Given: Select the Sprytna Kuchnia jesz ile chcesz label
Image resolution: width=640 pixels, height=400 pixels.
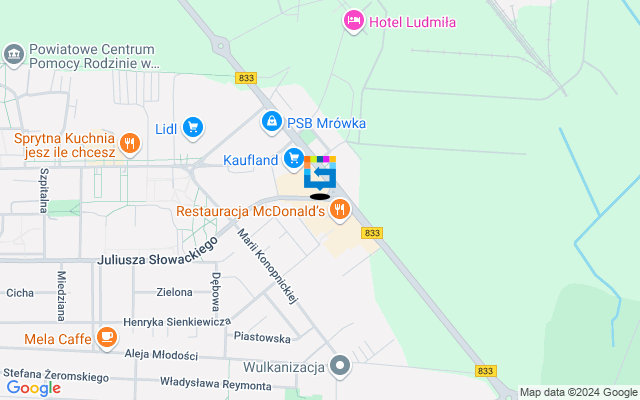Looking at the screenshot, I should point(64,145).
